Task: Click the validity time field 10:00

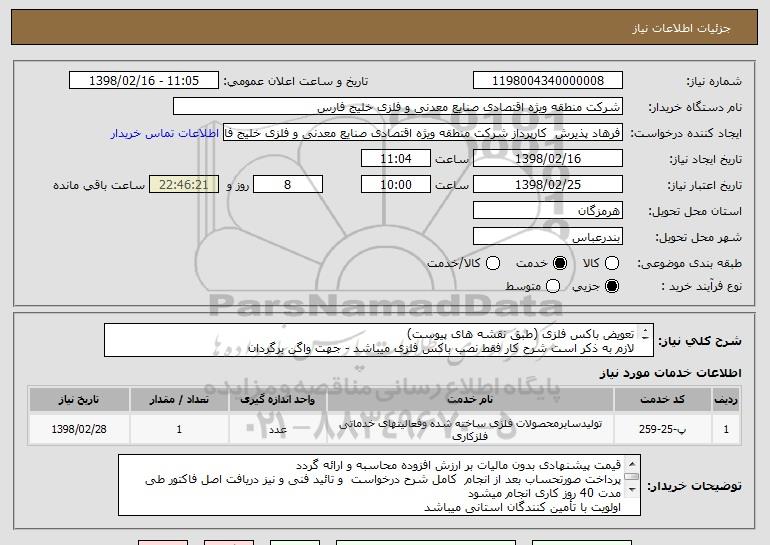Action: 396,185
